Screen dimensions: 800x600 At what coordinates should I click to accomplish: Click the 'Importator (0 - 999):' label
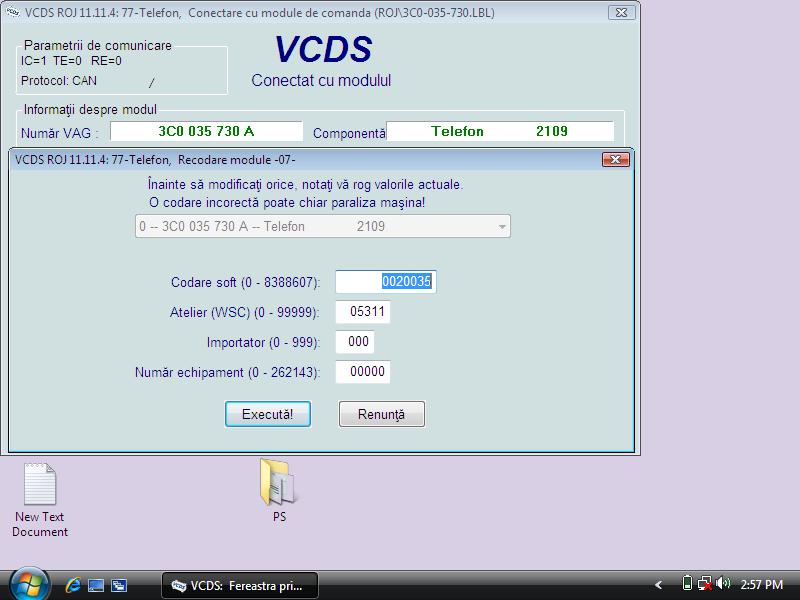[x=263, y=342]
